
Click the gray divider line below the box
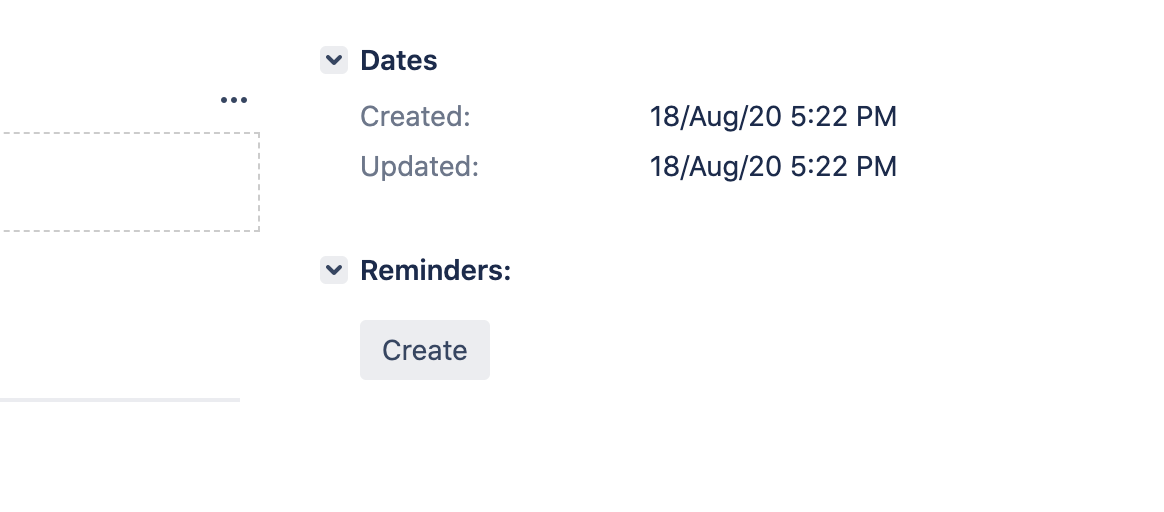[120, 400]
